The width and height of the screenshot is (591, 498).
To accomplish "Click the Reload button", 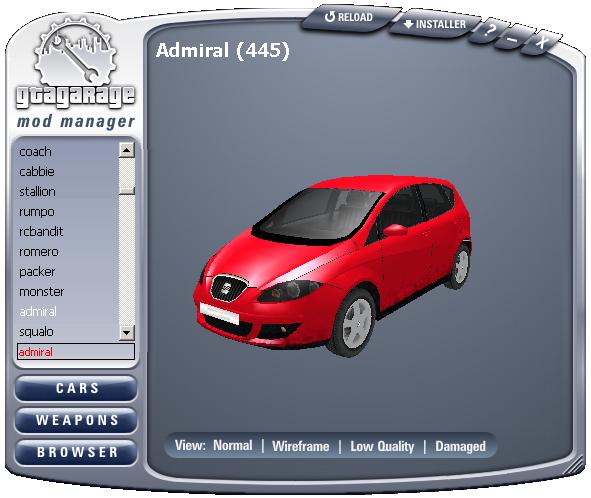I will (x=348, y=18).
